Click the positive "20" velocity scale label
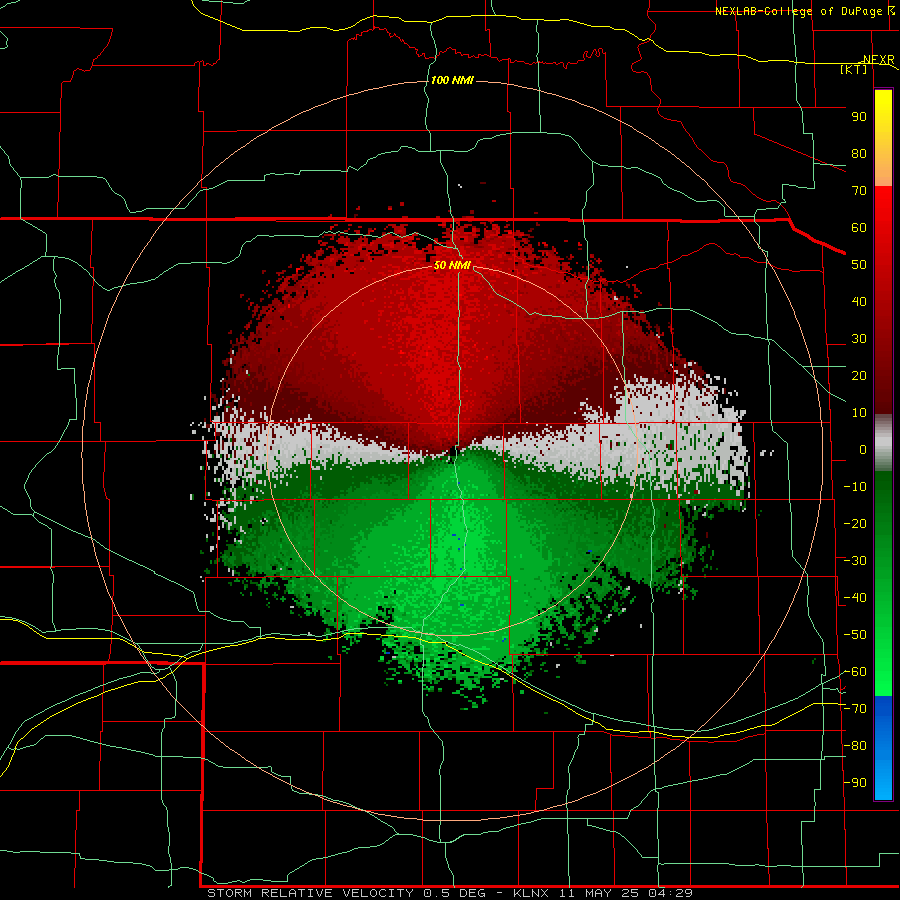The height and width of the screenshot is (900, 900). [859, 376]
